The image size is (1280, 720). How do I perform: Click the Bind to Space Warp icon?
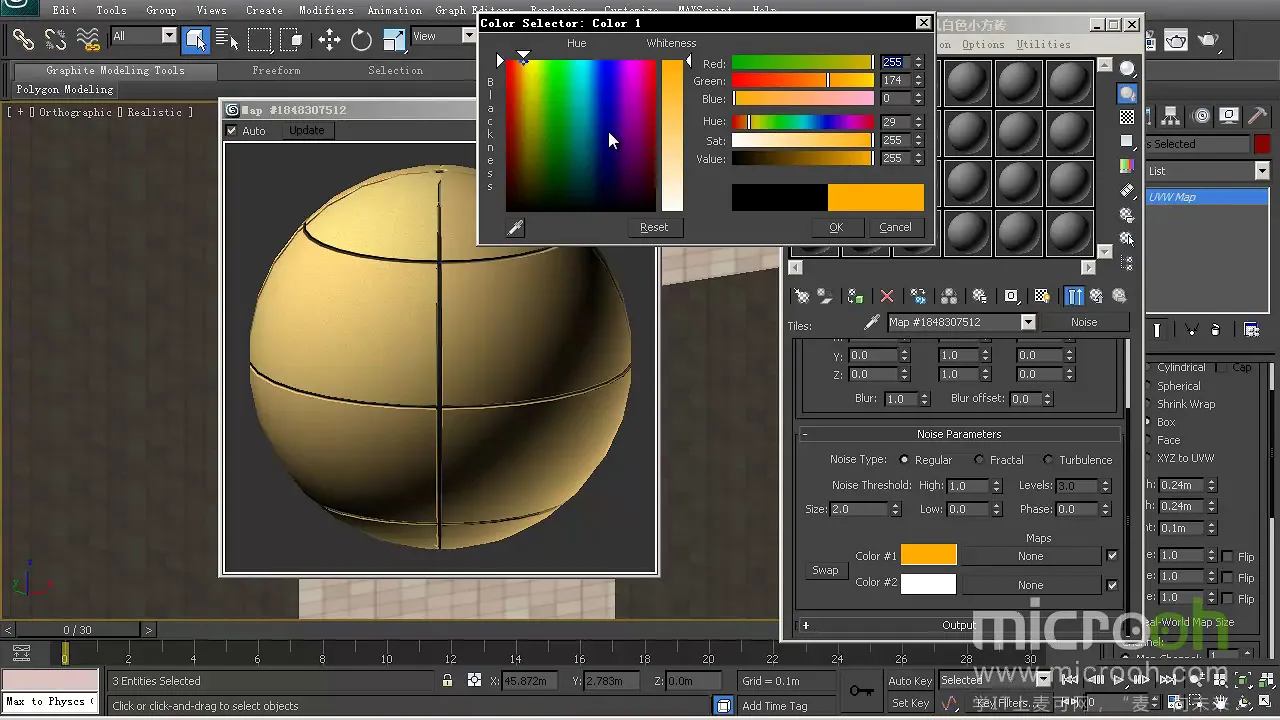[x=89, y=40]
